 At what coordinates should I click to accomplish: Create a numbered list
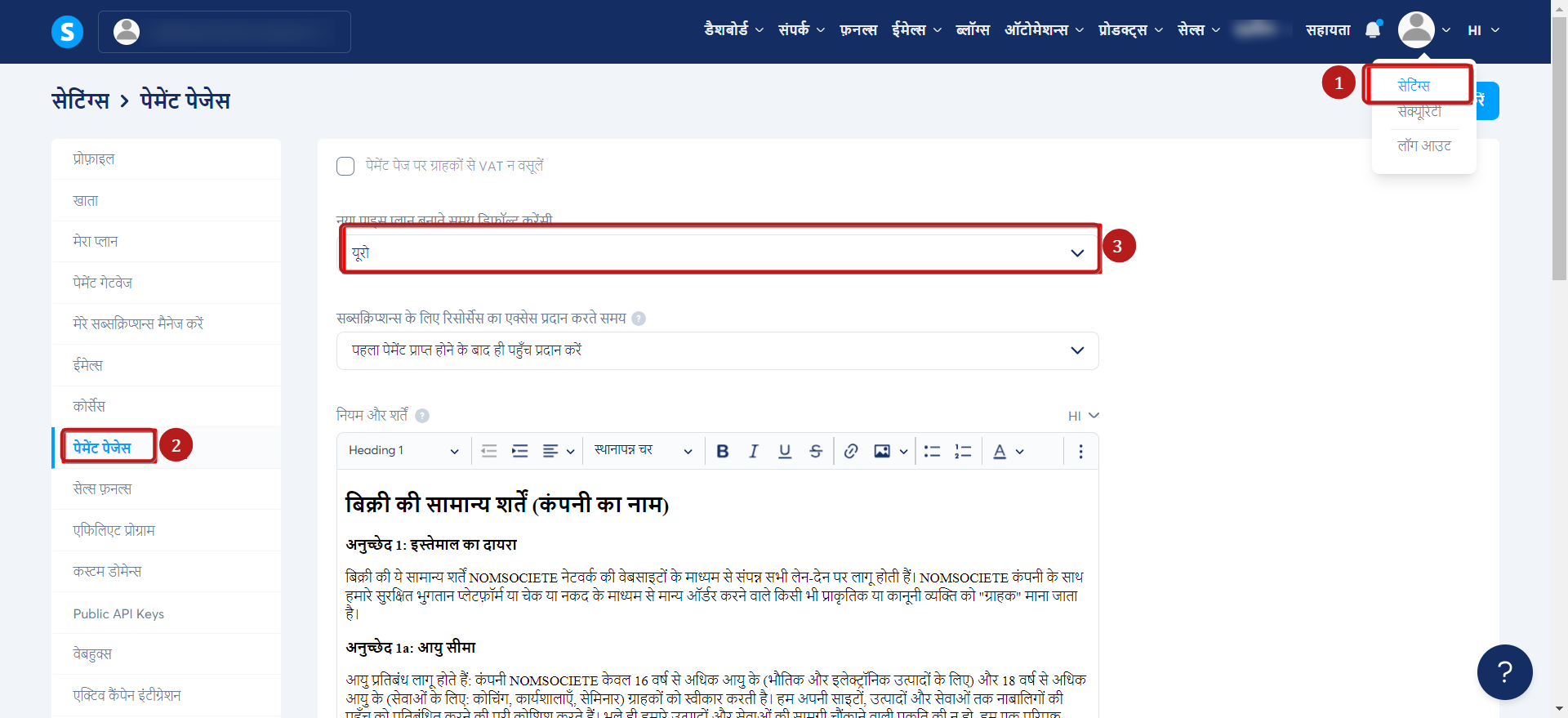[963, 451]
